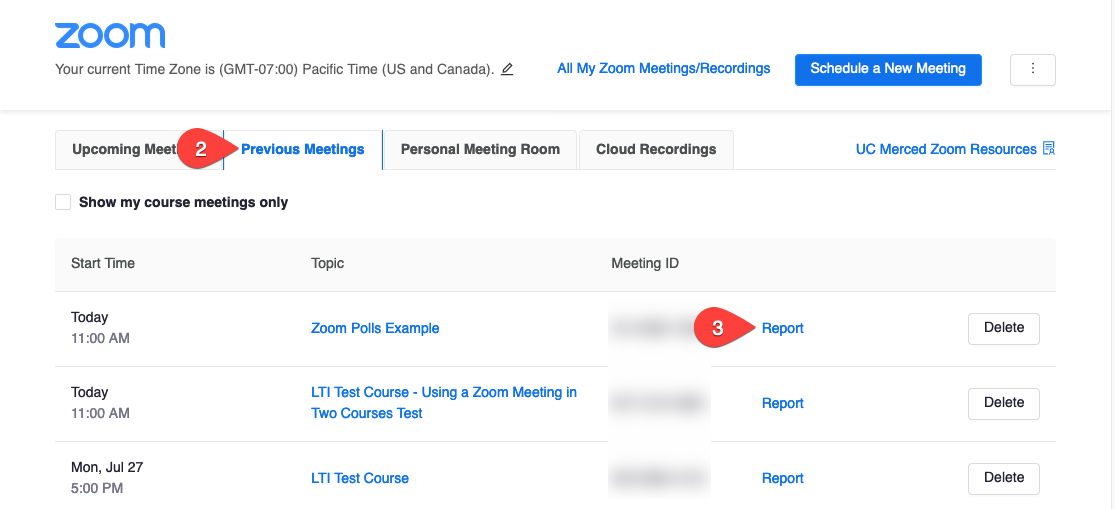
Task: Delete the Zoom Polls Example meeting
Action: pyautogui.click(x=1003, y=328)
